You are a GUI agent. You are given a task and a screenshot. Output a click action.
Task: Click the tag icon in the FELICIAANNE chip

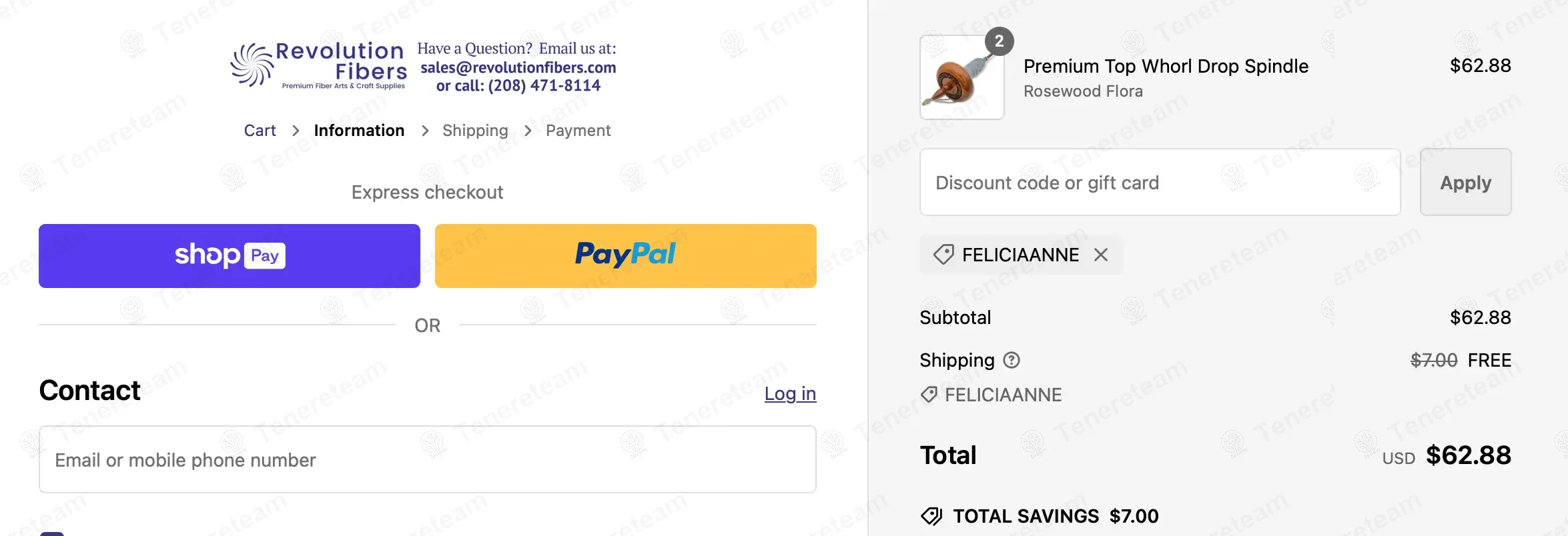point(943,255)
